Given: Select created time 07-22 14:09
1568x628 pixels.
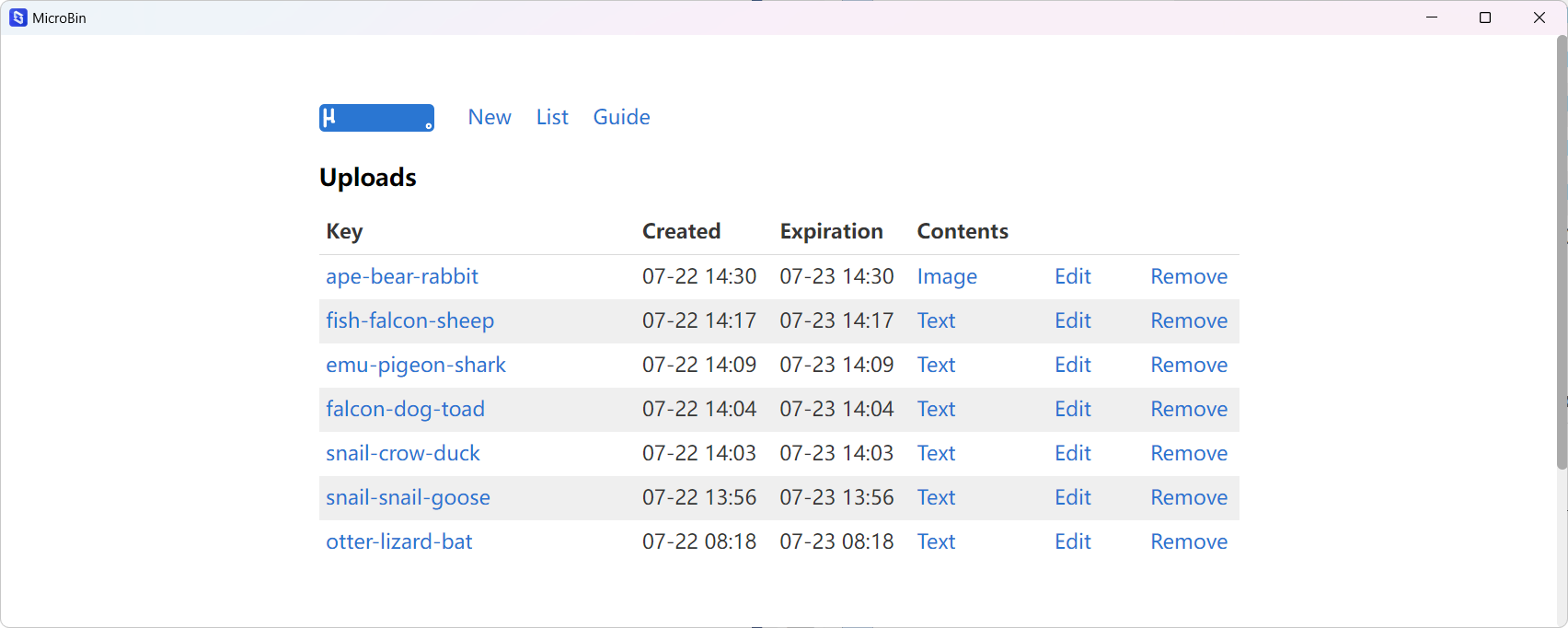Looking at the screenshot, I should (x=699, y=365).
